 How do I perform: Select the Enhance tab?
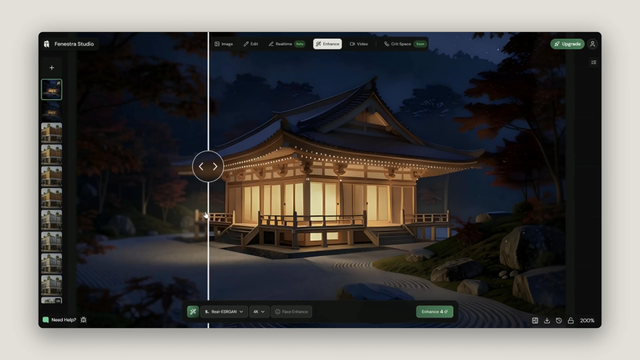327,44
